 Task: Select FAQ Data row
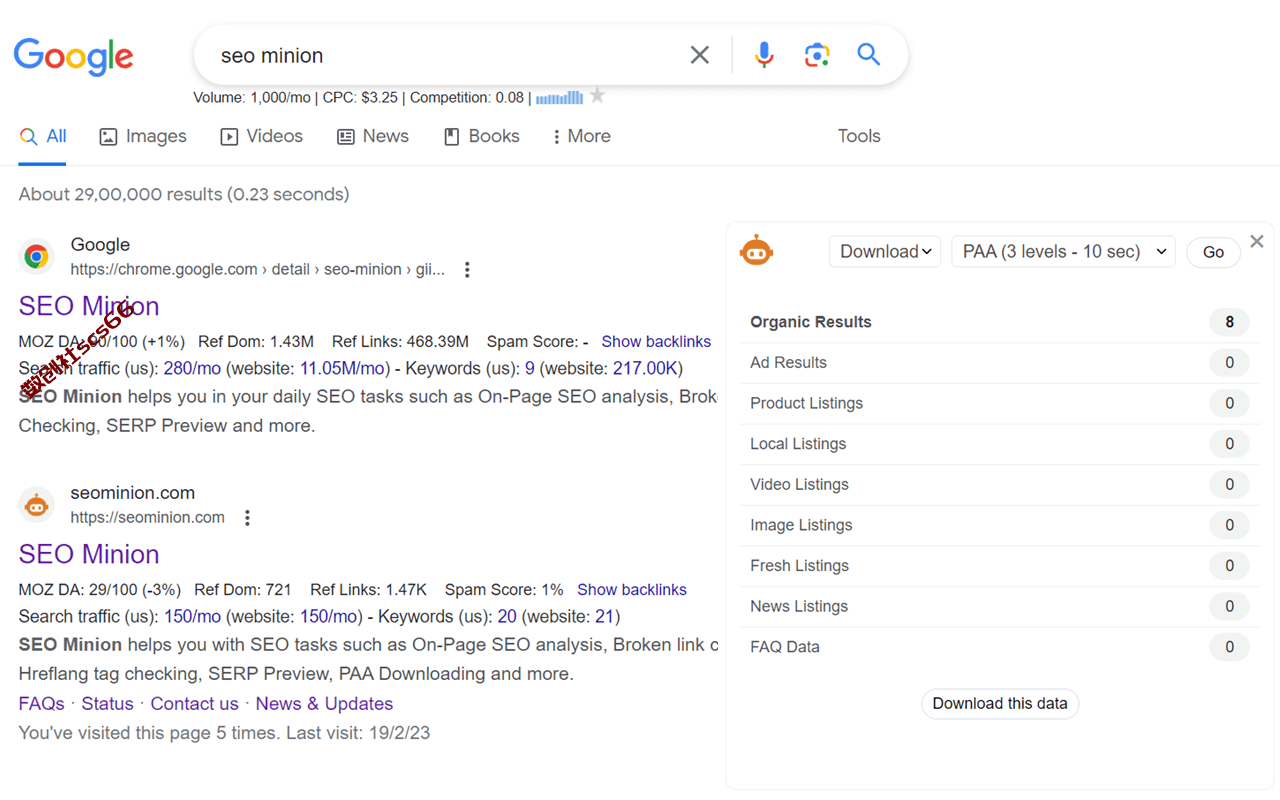click(x=1000, y=647)
